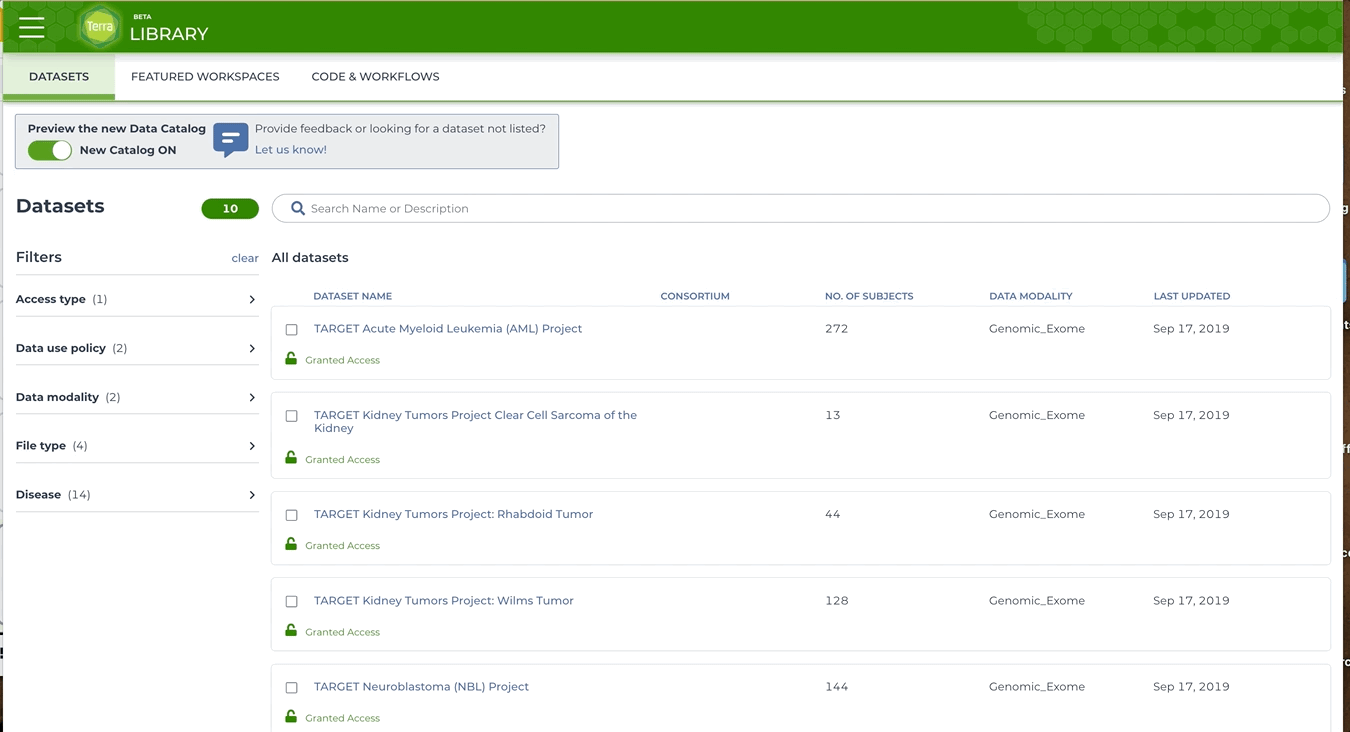Viewport: 1350px width, 732px height.
Task: Click Granted Access text under Wilms Tumor
Action: point(342,632)
